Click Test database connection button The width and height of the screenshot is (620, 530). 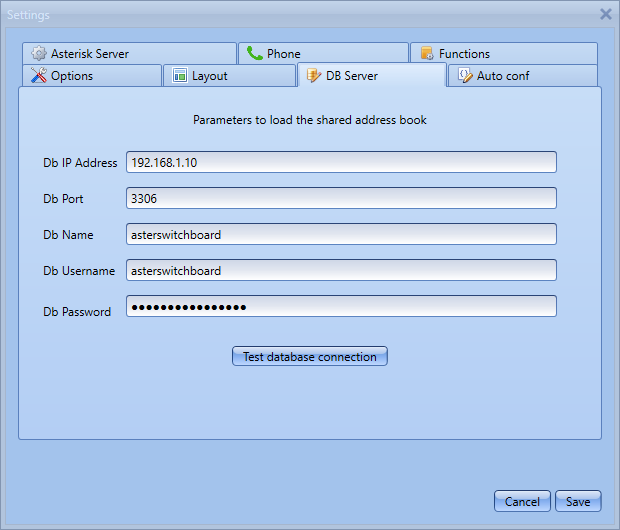(x=310, y=356)
